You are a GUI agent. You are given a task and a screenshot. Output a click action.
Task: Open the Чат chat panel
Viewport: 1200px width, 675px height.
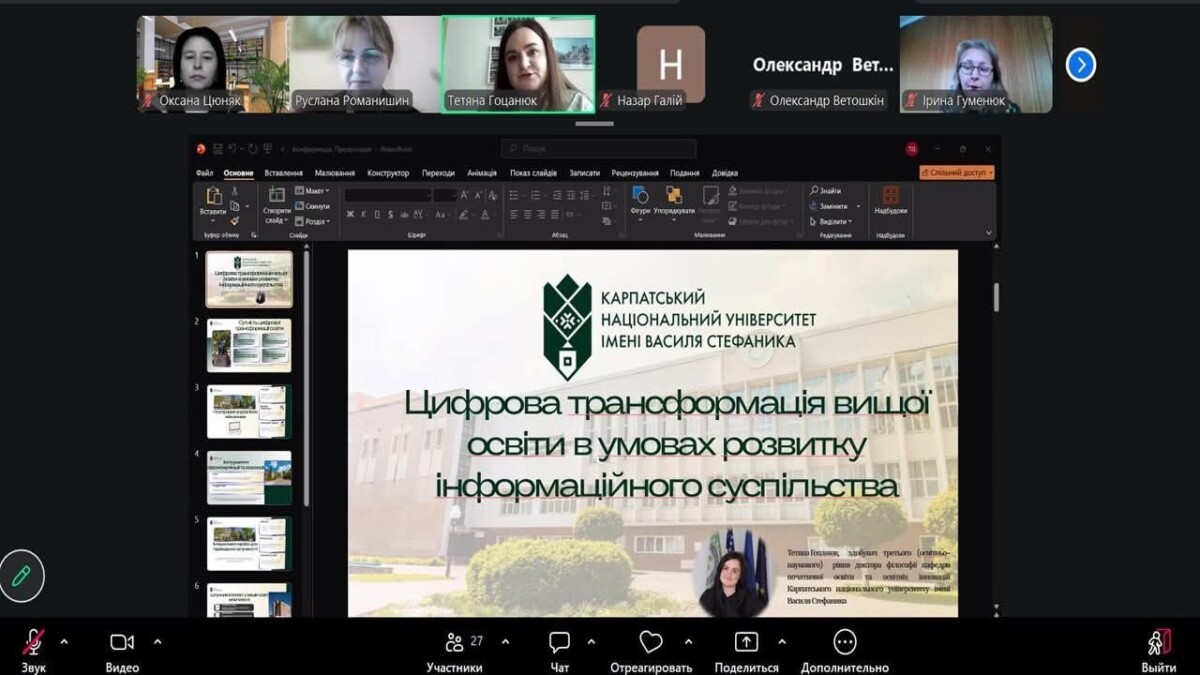(x=560, y=642)
